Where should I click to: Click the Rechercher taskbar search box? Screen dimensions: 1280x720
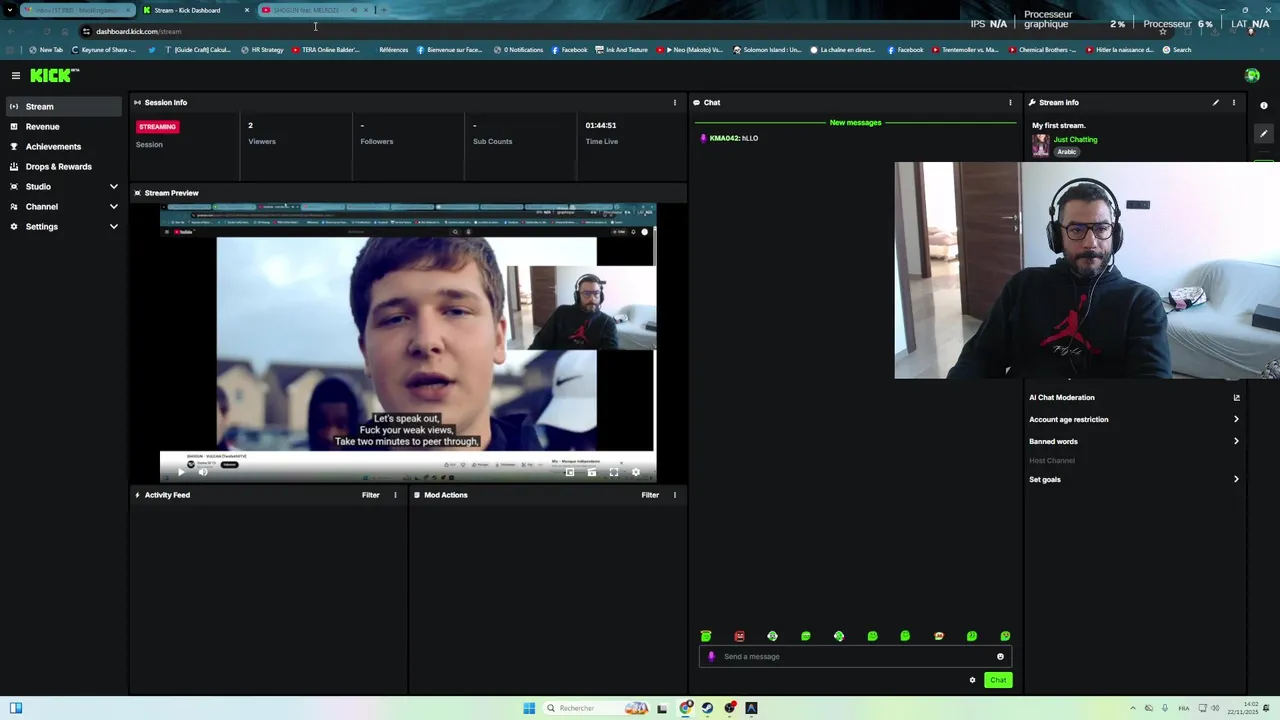pyautogui.click(x=595, y=708)
